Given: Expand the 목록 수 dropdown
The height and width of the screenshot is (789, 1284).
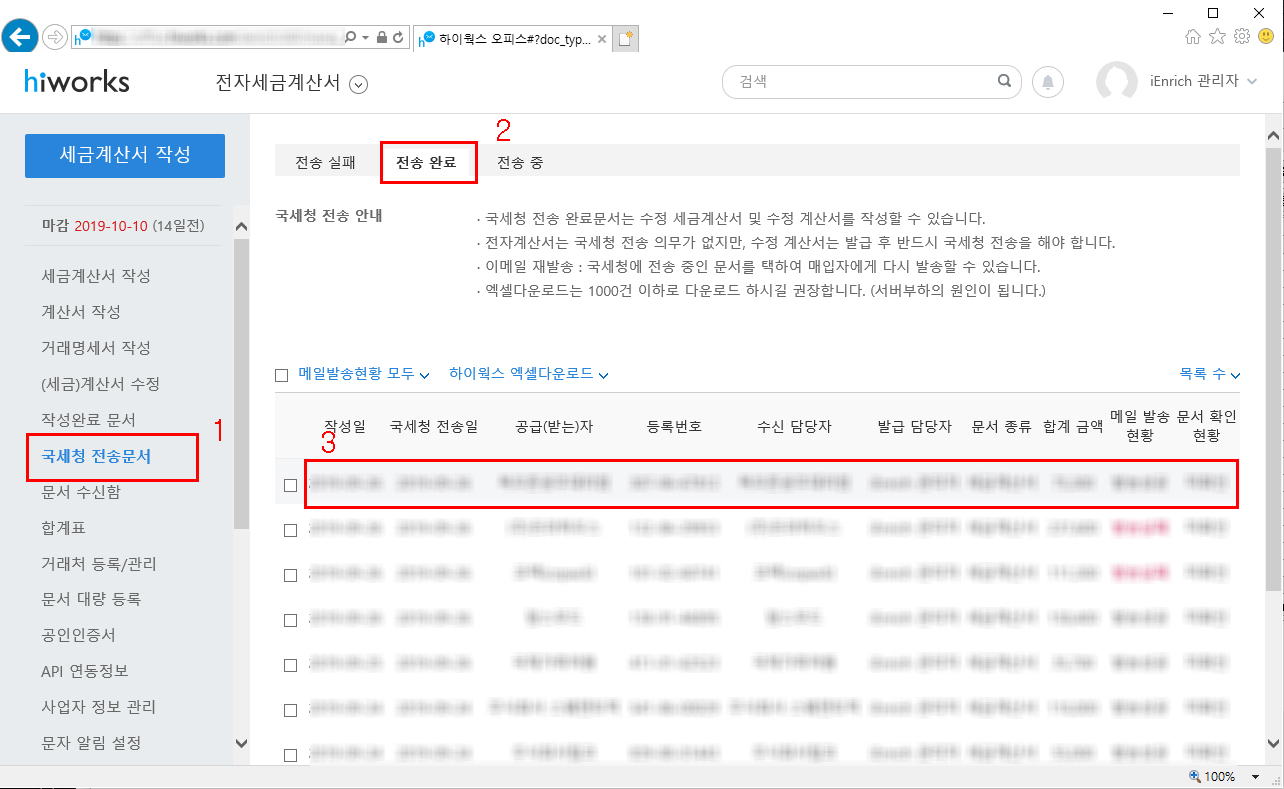Looking at the screenshot, I should click(1209, 374).
